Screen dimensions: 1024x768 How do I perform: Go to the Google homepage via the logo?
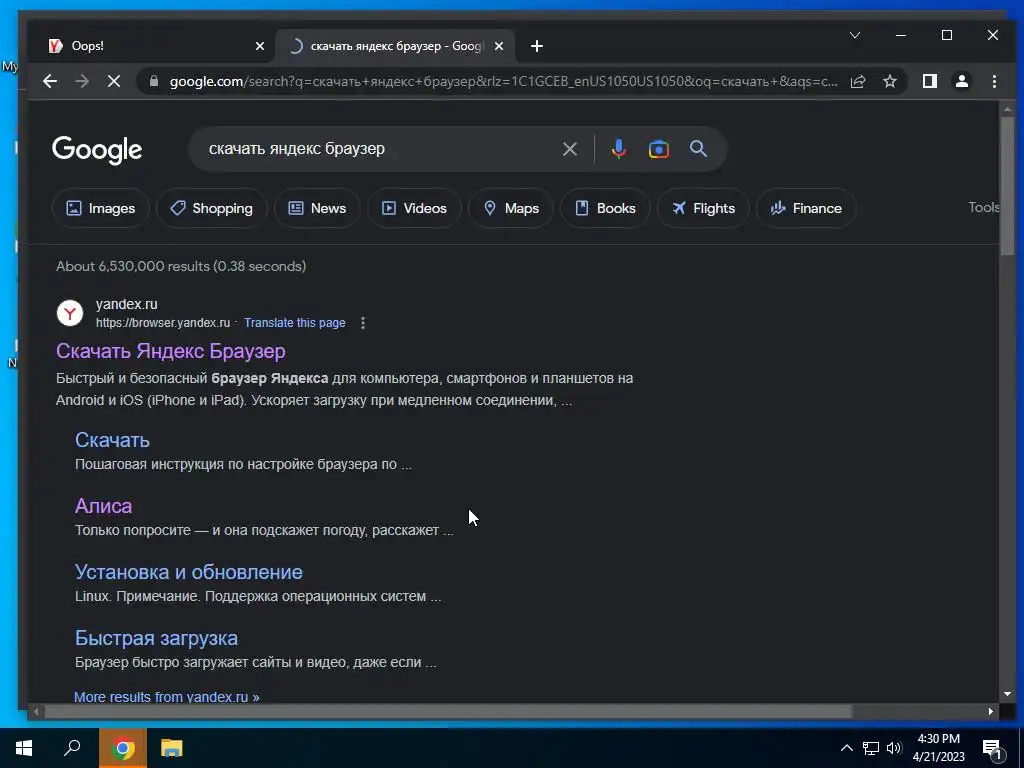(97, 150)
